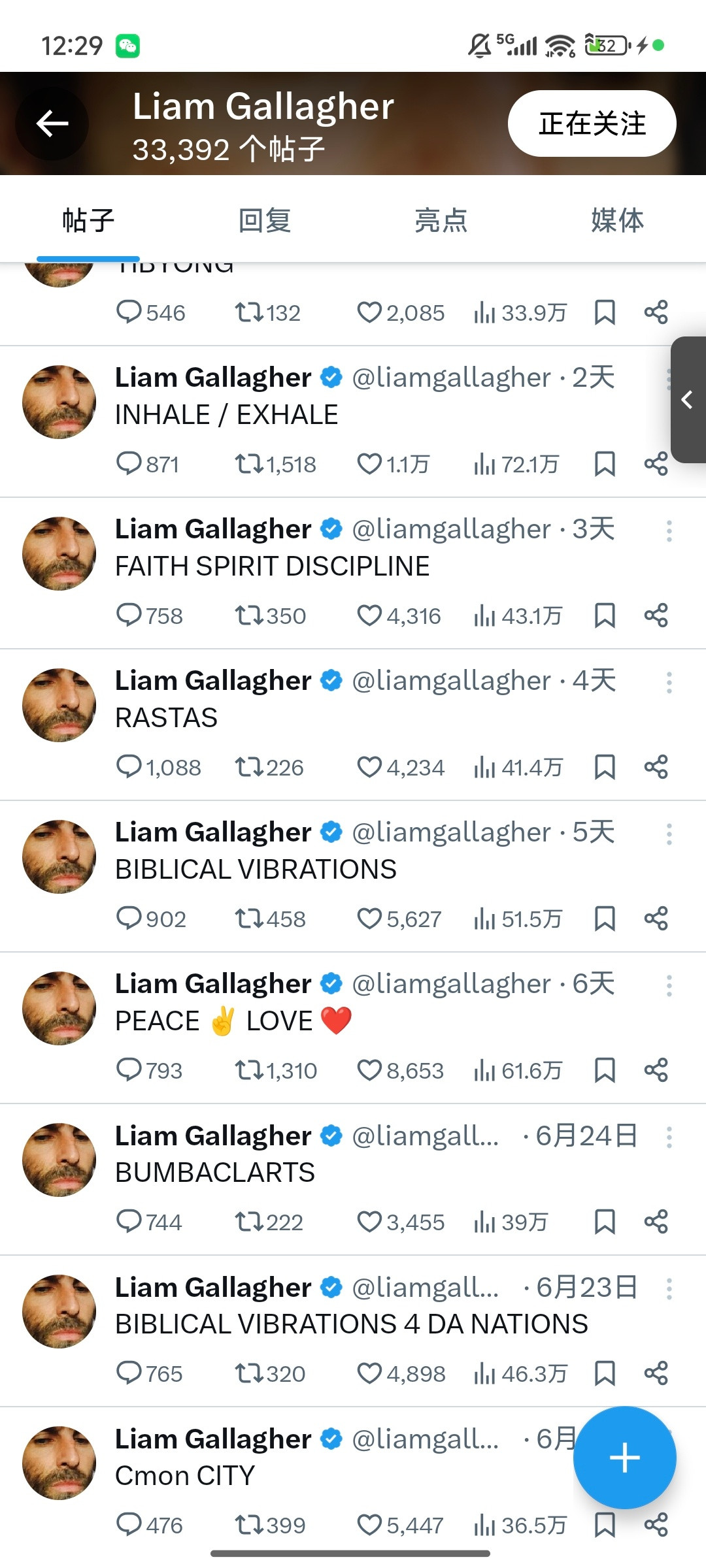
Task: Open more options on FAITH SPIRIT DISCIPLINE post
Action: [669, 531]
